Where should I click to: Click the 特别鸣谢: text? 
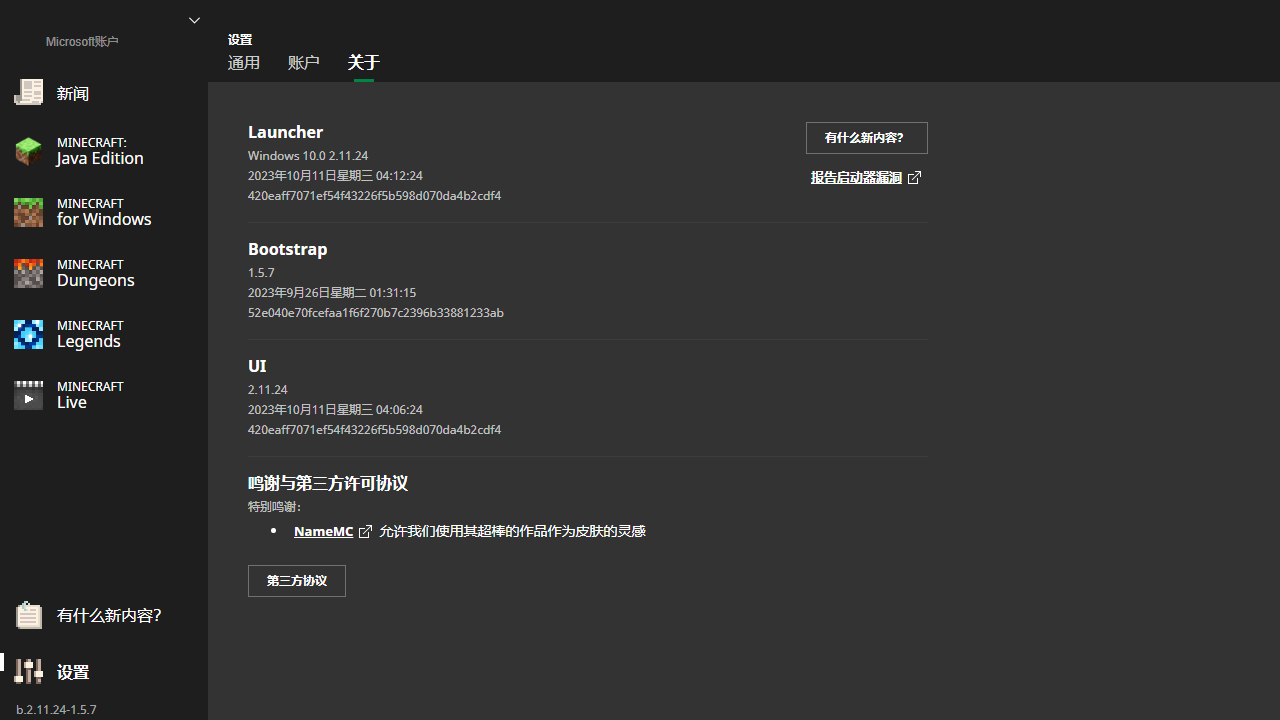[275, 507]
